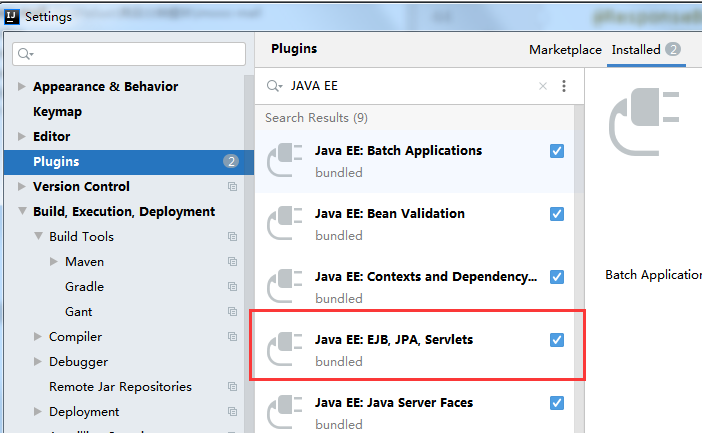Click the Java EE: Bean Validation plugin icon
The height and width of the screenshot is (433, 702).
click(285, 223)
